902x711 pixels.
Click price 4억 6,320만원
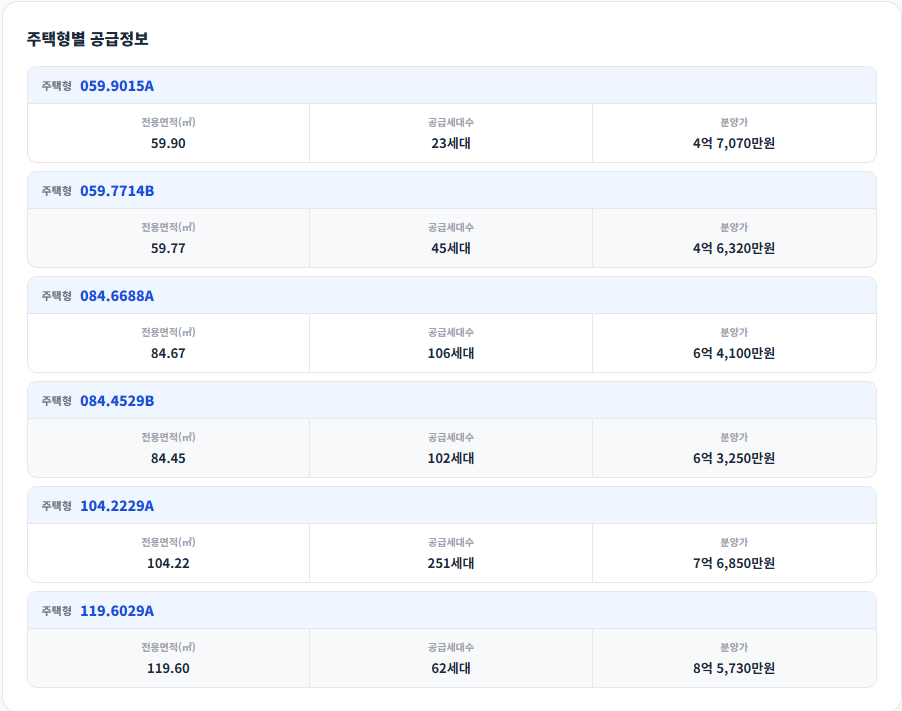(734, 249)
